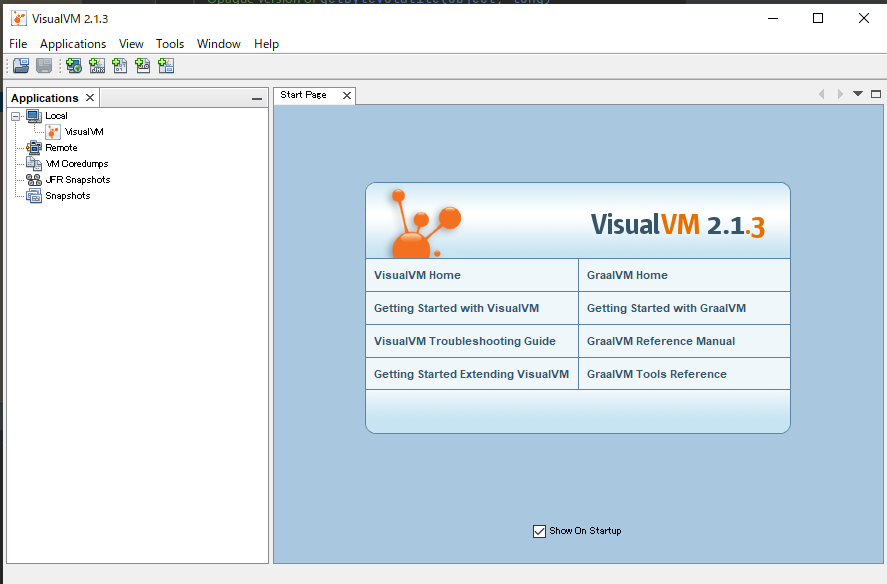The height and width of the screenshot is (584, 887).
Task: Uncheck Show On Startup
Action: (539, 531)
